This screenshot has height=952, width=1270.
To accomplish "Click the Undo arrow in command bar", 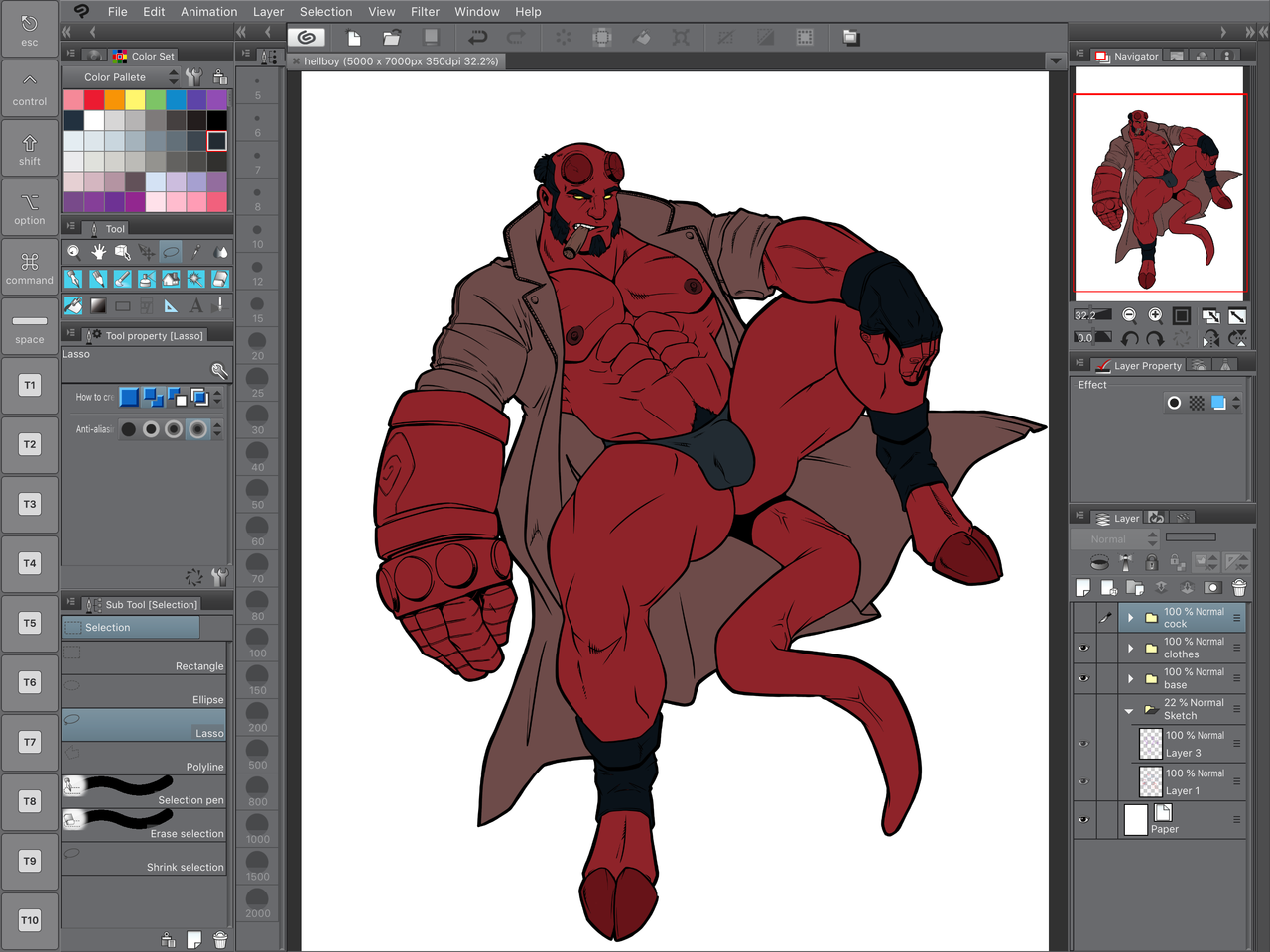I will click(x=477, y=38).
